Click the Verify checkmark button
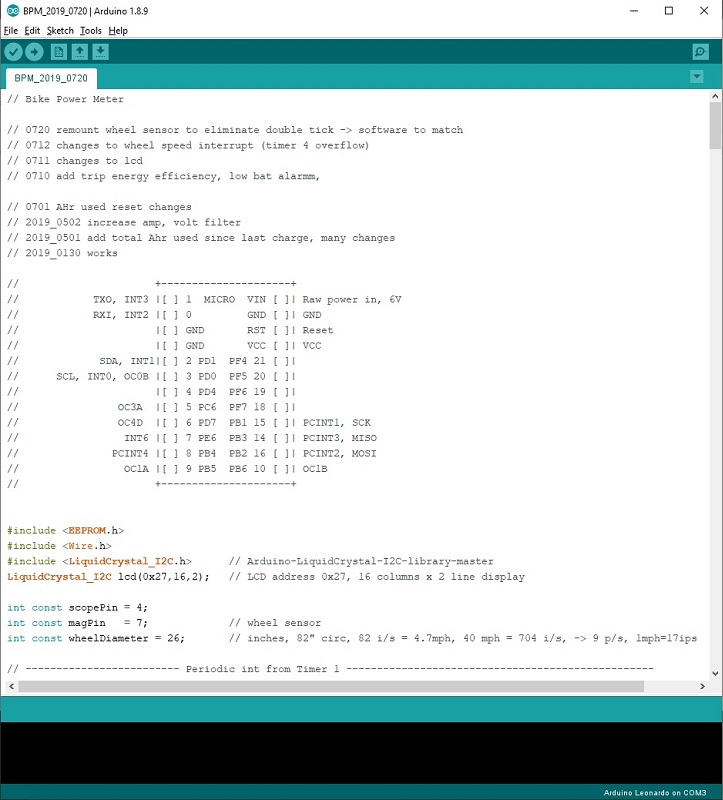Screen dimensions: 723x800 (14, 52)
